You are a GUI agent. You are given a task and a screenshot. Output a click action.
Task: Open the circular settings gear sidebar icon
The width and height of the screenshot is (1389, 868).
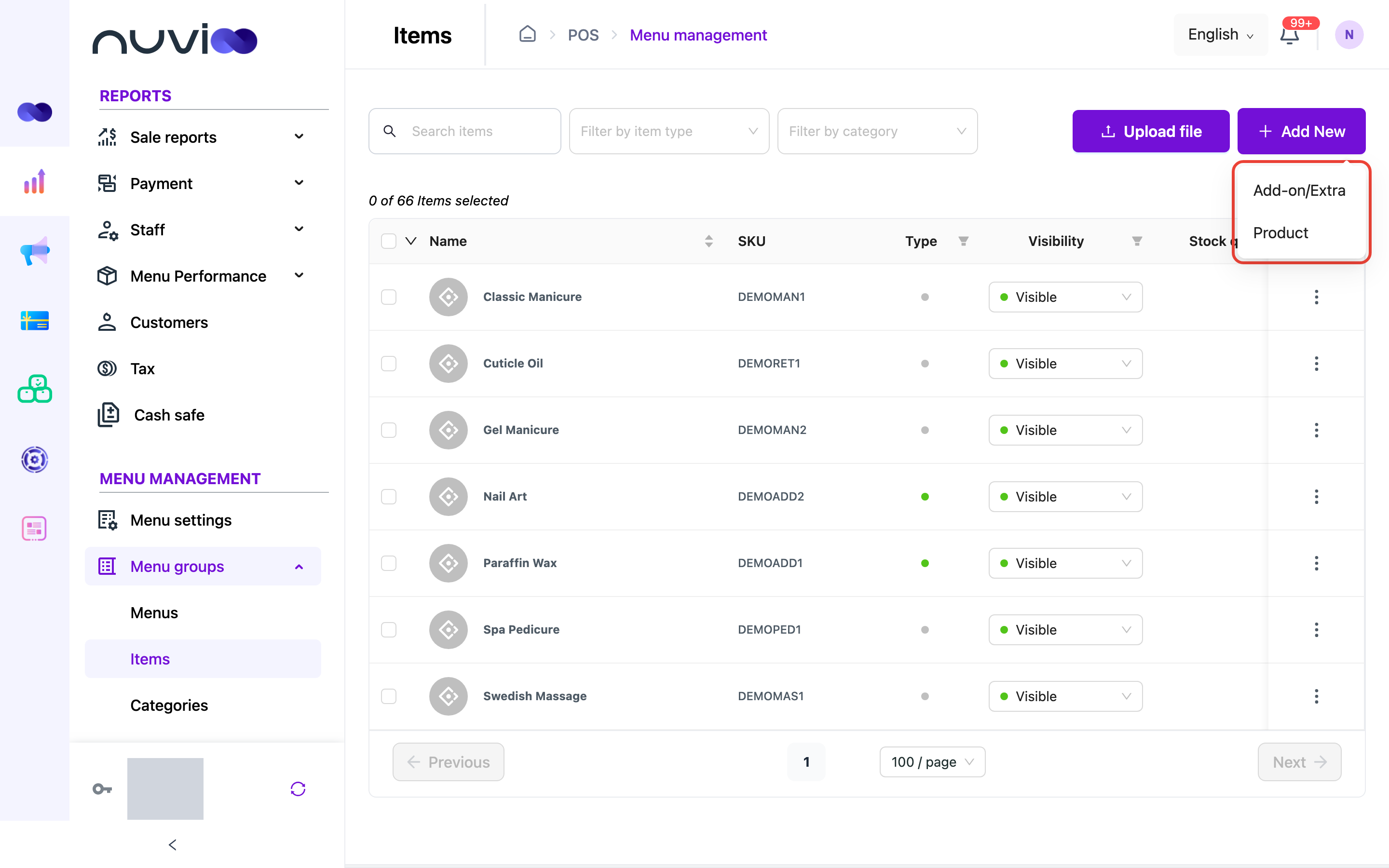pos(34,459)
